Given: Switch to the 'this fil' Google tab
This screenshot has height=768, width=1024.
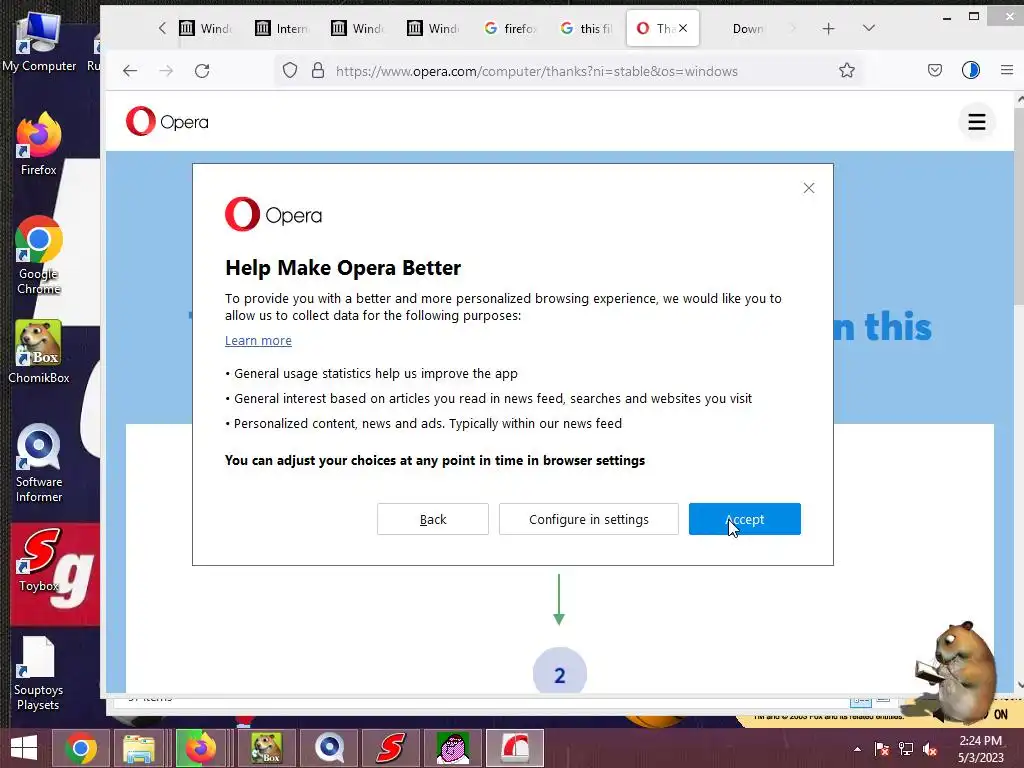Looking at the screenshot, I should click(x=586, y=28).
